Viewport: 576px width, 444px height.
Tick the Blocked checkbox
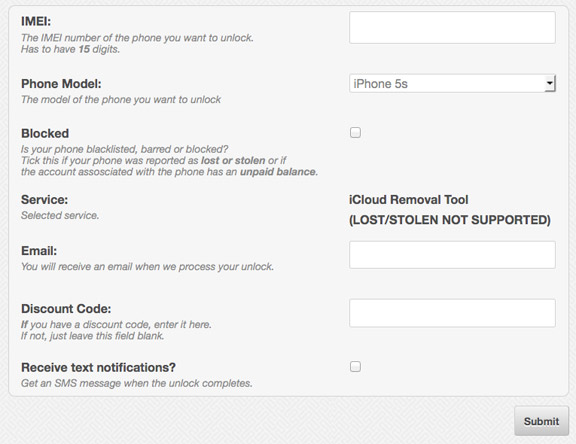pos(355,132)
